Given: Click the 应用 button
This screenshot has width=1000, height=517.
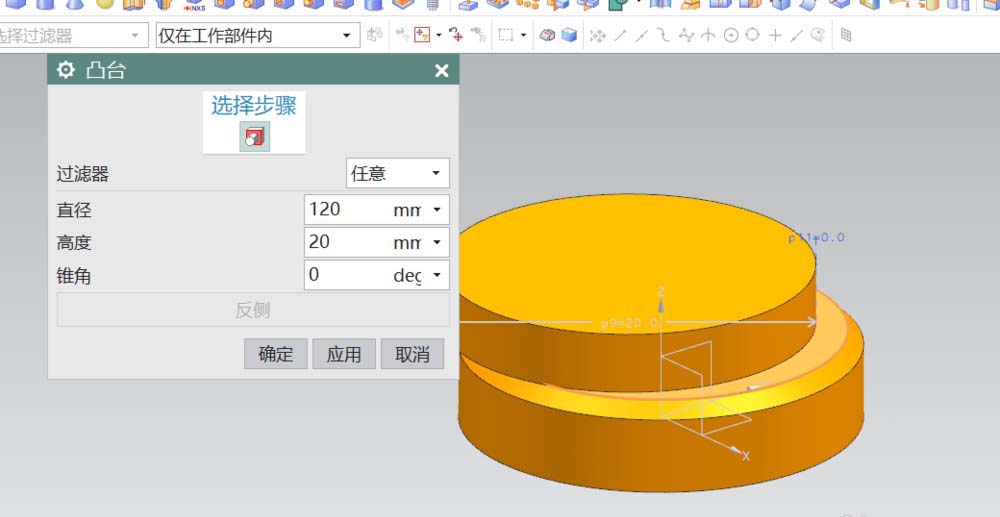Looking at the screenshot, I should (x=344, y=354).
